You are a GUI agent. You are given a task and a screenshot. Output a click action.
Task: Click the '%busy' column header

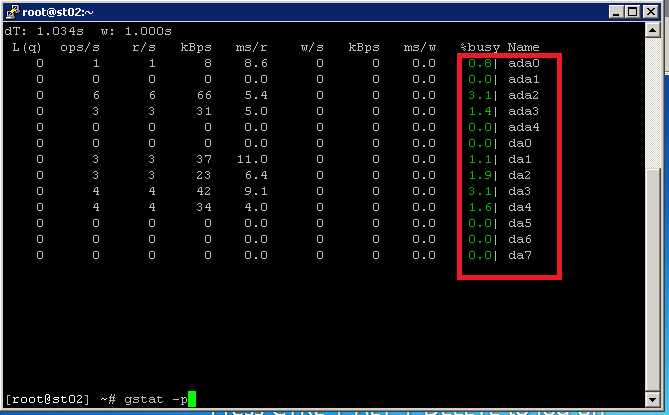point(480,47)
